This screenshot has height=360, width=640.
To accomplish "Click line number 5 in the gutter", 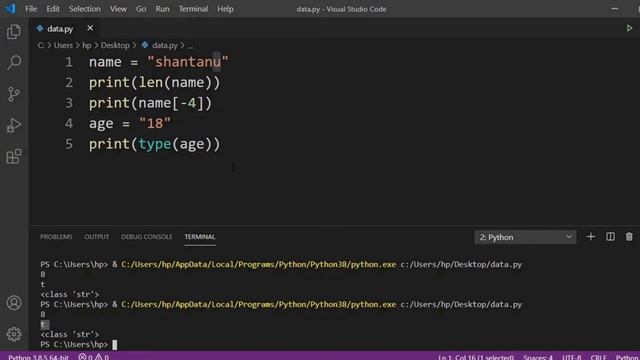I will [69, 144].
